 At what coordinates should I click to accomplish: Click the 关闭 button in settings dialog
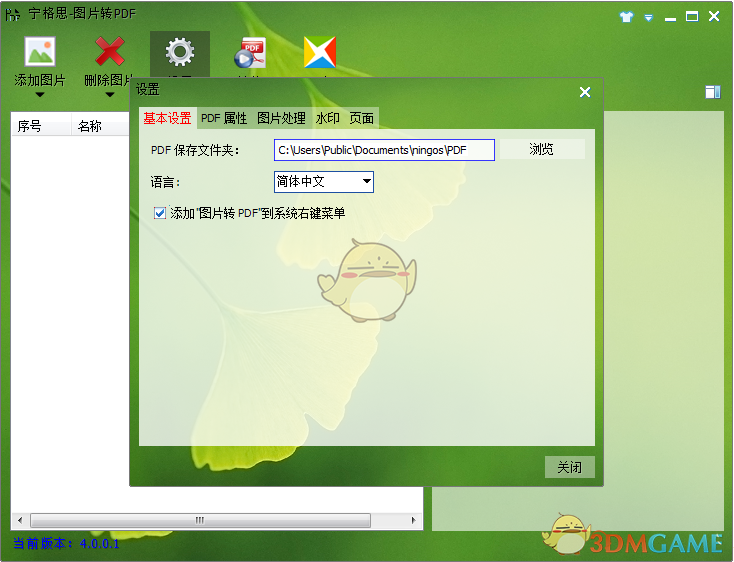(x=570, y=467)
